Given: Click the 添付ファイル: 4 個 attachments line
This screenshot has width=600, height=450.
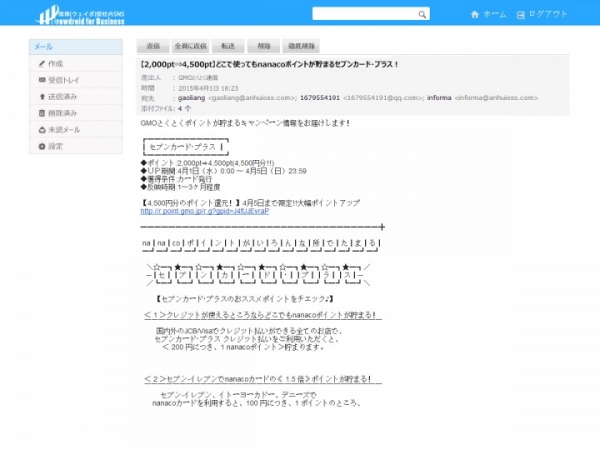Looking at the screenshot, I should tap(166, 109).
